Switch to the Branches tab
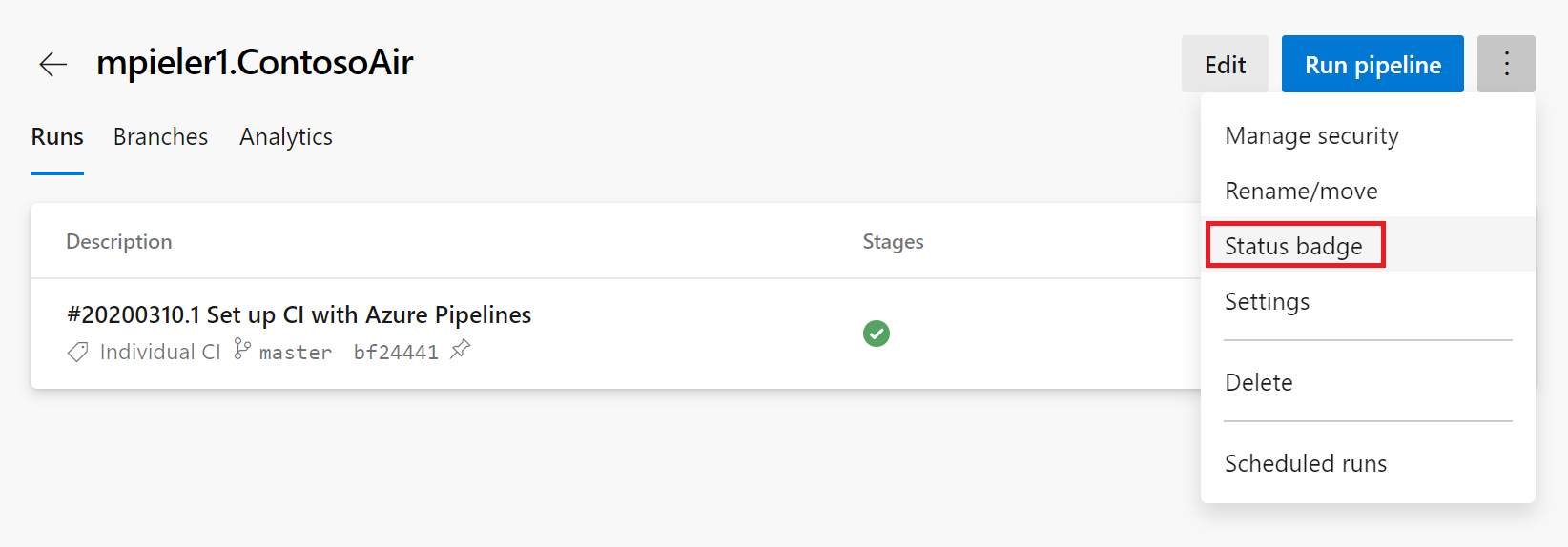Image resolution: width=1568 pixels, height=547 pixels. (x=160, y=137)
